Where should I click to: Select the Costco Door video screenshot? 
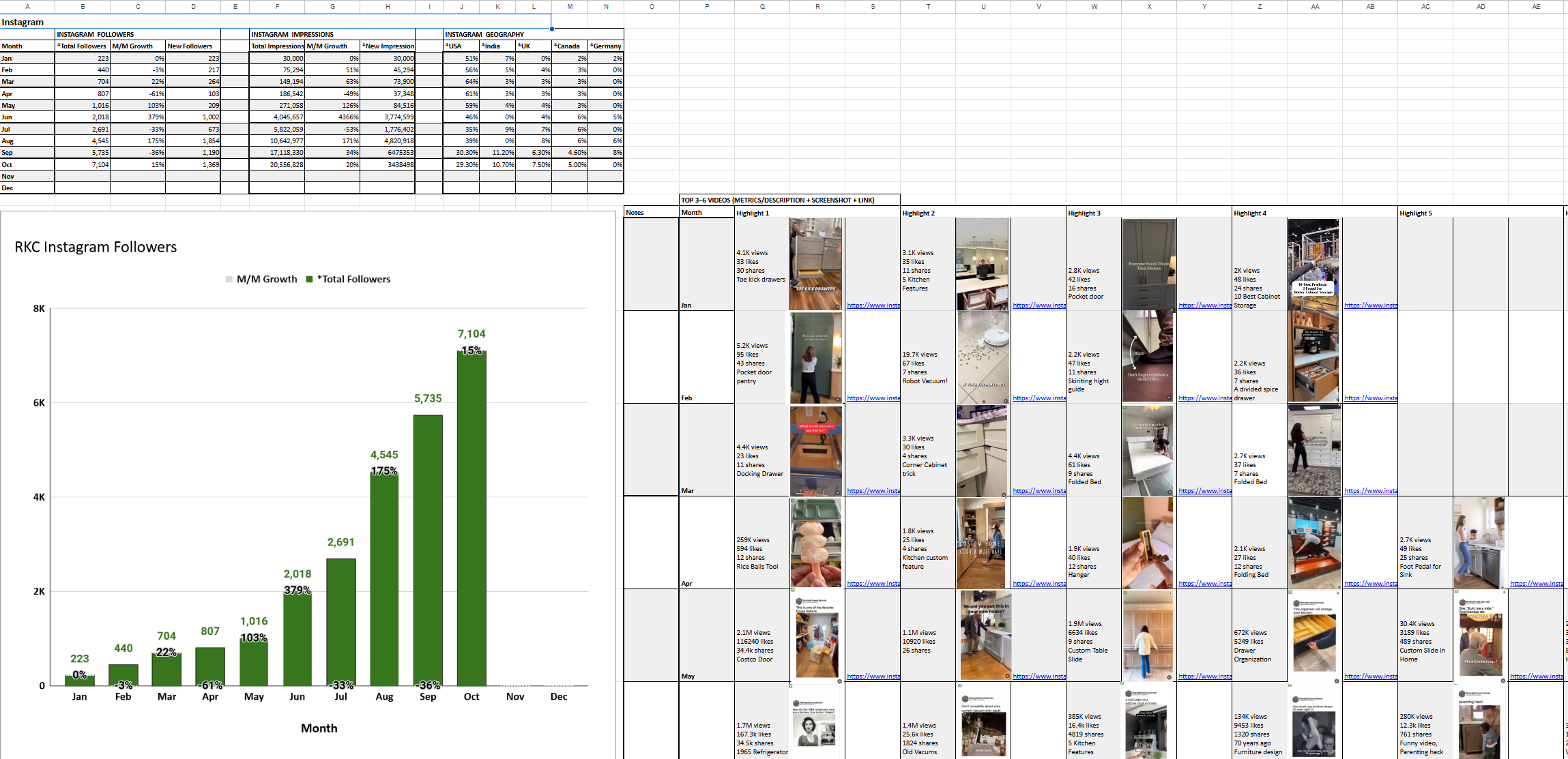(x=816, y=636)
